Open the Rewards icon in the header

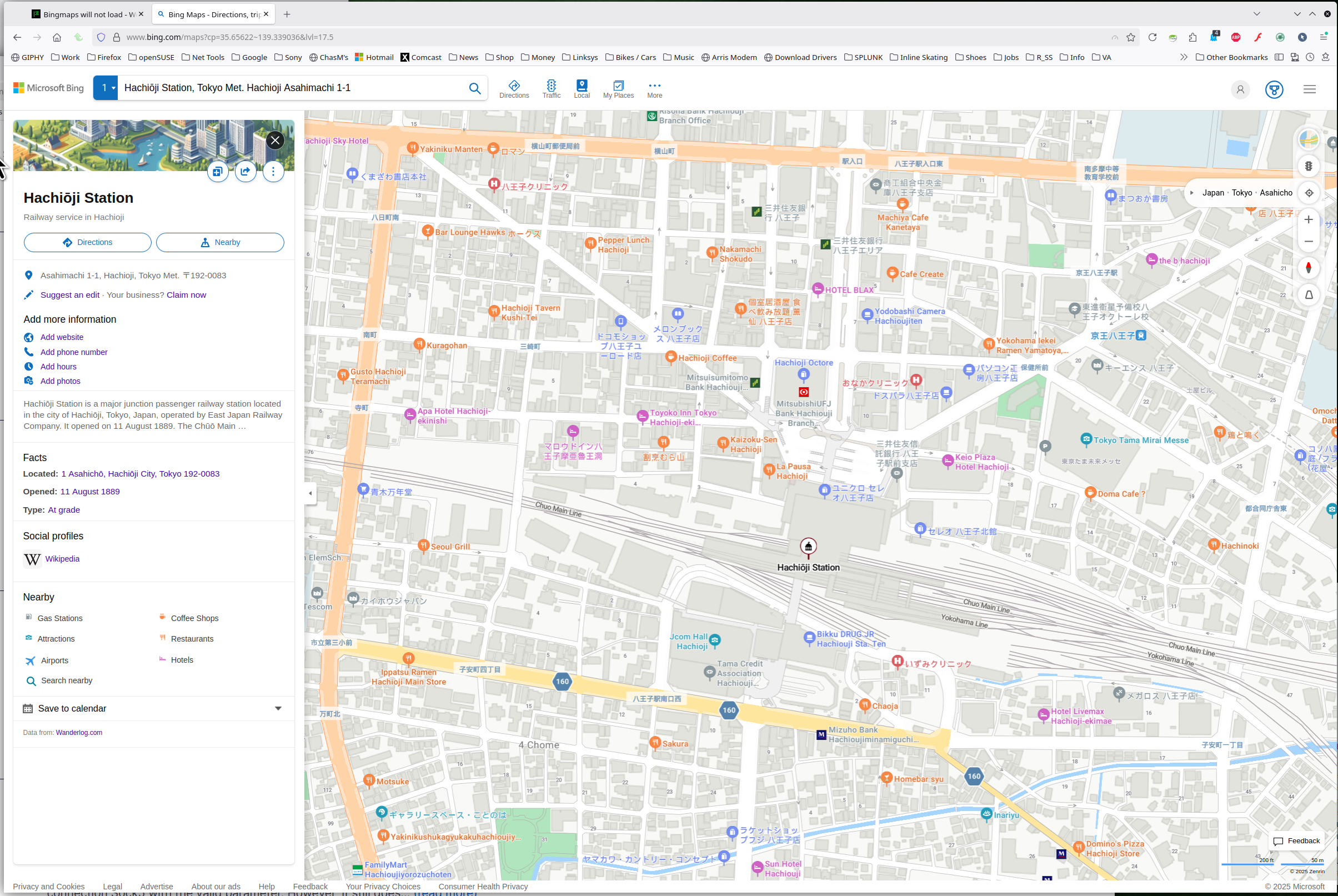coord(1274,90)
